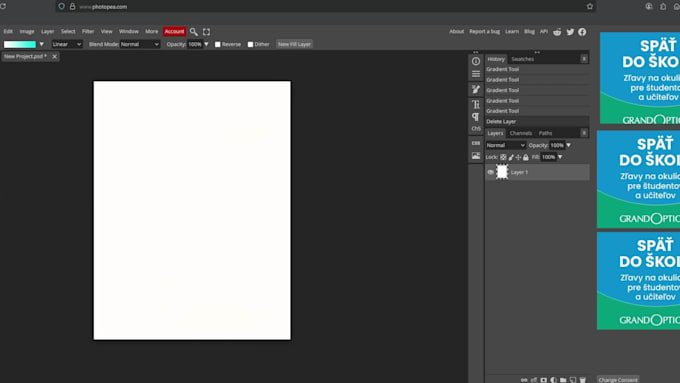This screenshot has height=383, width=680.
Task: Open the options bar Blend Mode dropdown
Action: tap(140, 44)
